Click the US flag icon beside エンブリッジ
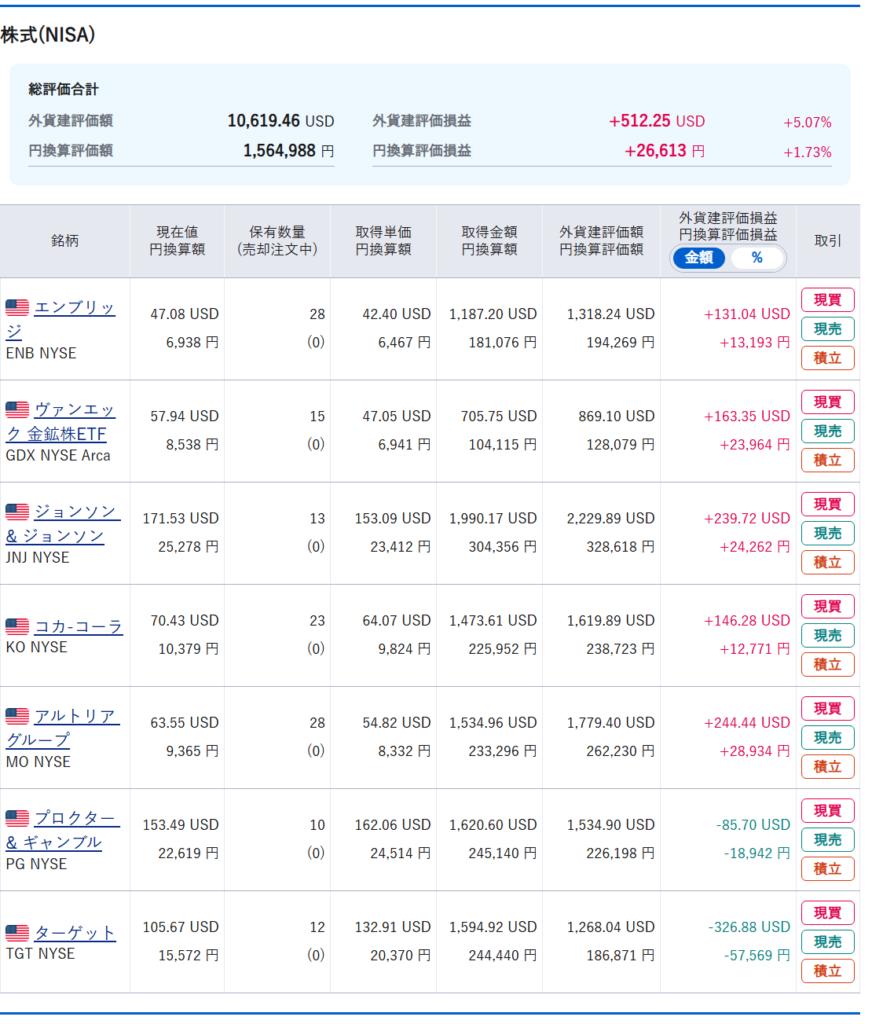Image resolution: width=872 pixels, height=1024 pixels. coord(18,307)
